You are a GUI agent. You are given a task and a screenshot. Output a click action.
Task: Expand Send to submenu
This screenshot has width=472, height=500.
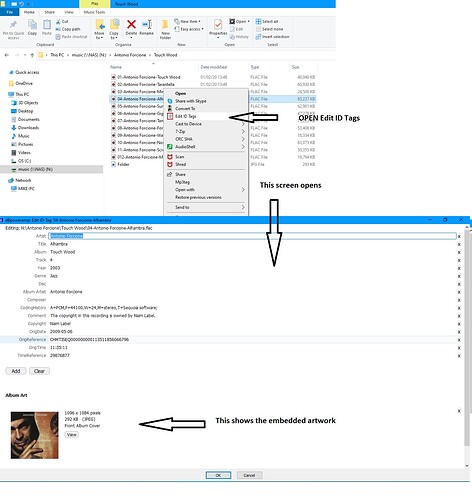click(x=243, y=207)
